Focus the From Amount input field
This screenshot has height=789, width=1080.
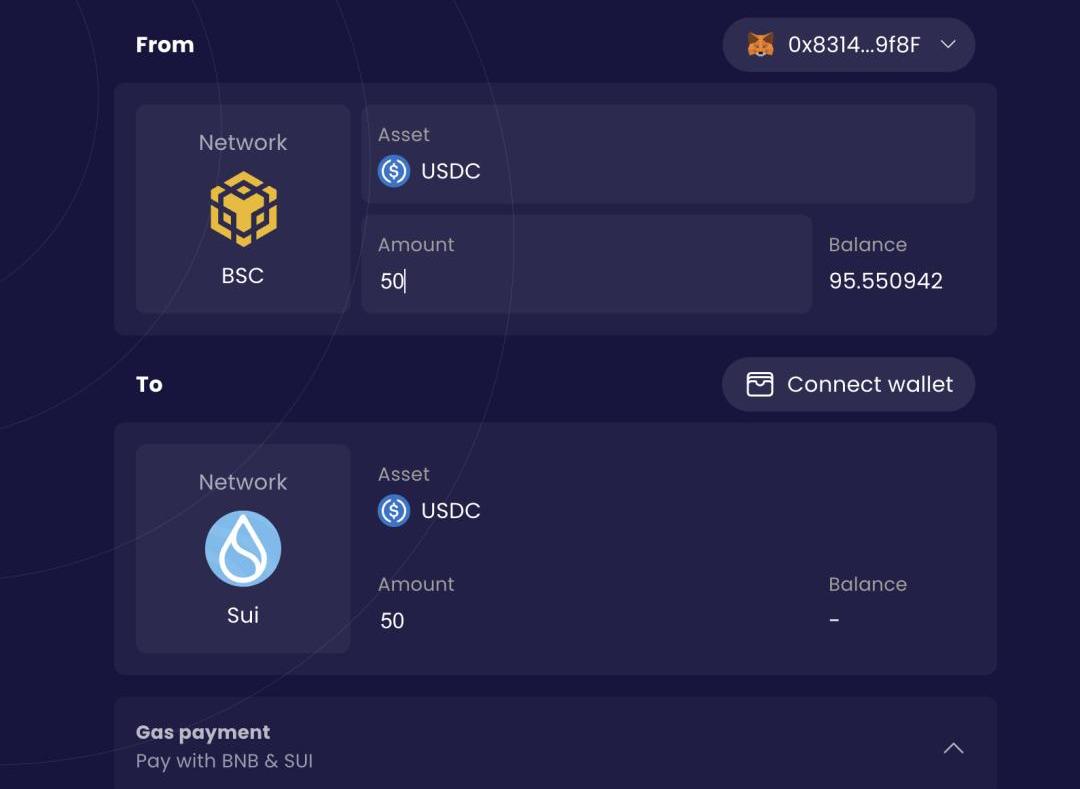tap(587, 264)
